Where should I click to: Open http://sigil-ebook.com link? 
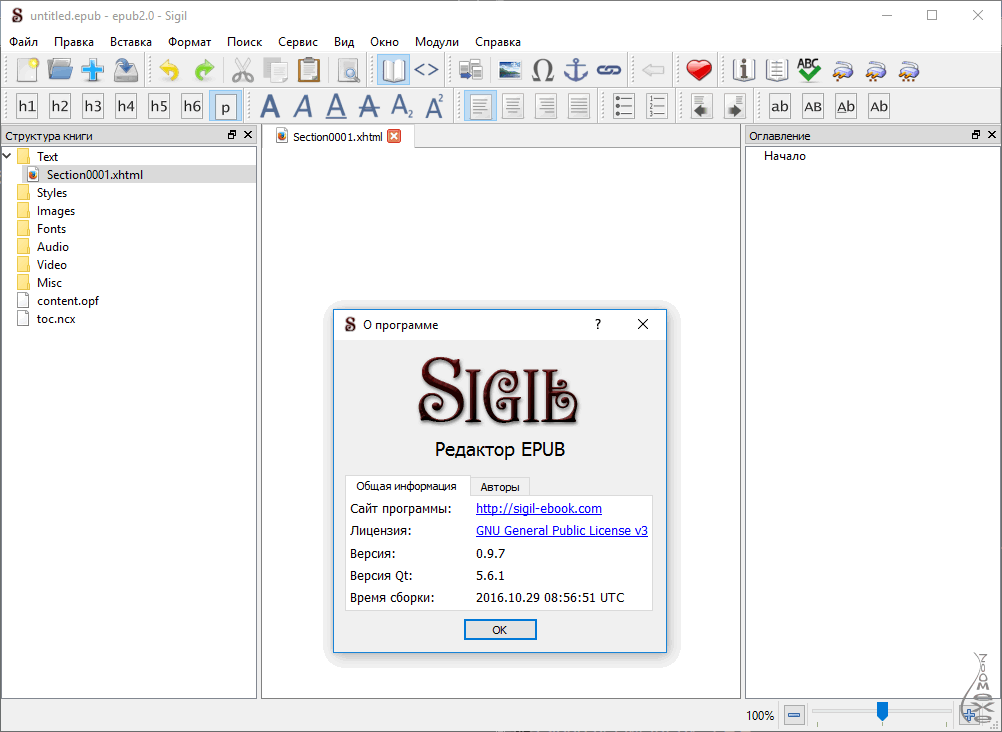click(x=539, y=508)
